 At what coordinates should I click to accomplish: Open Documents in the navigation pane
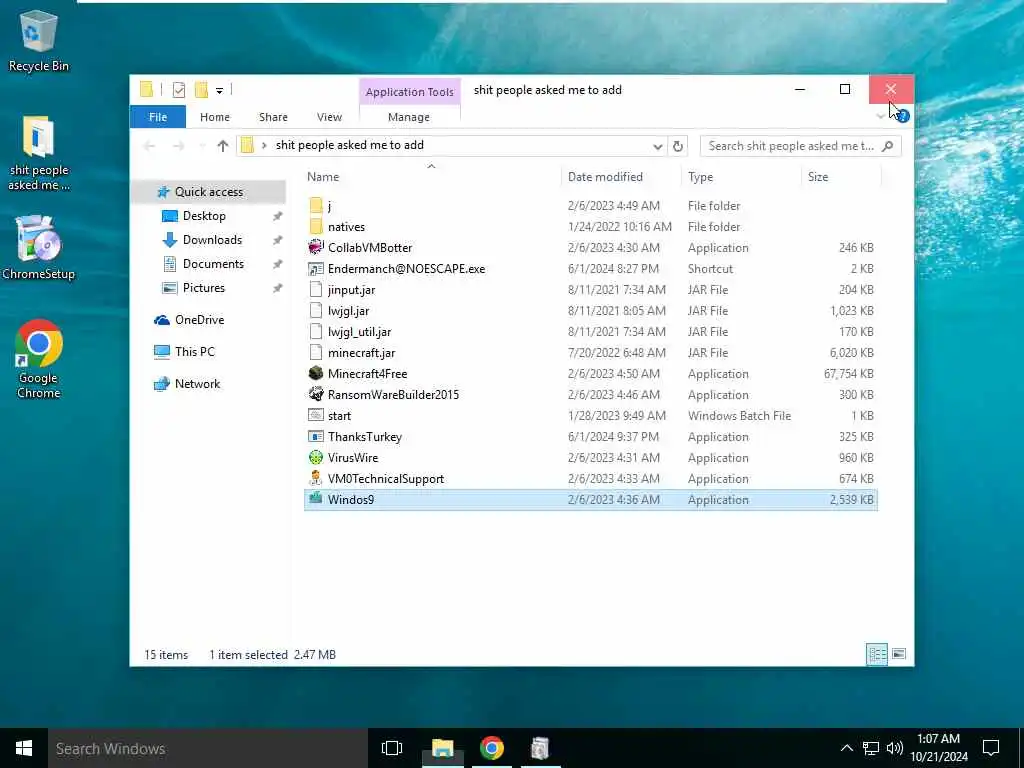tap(213, 264)
